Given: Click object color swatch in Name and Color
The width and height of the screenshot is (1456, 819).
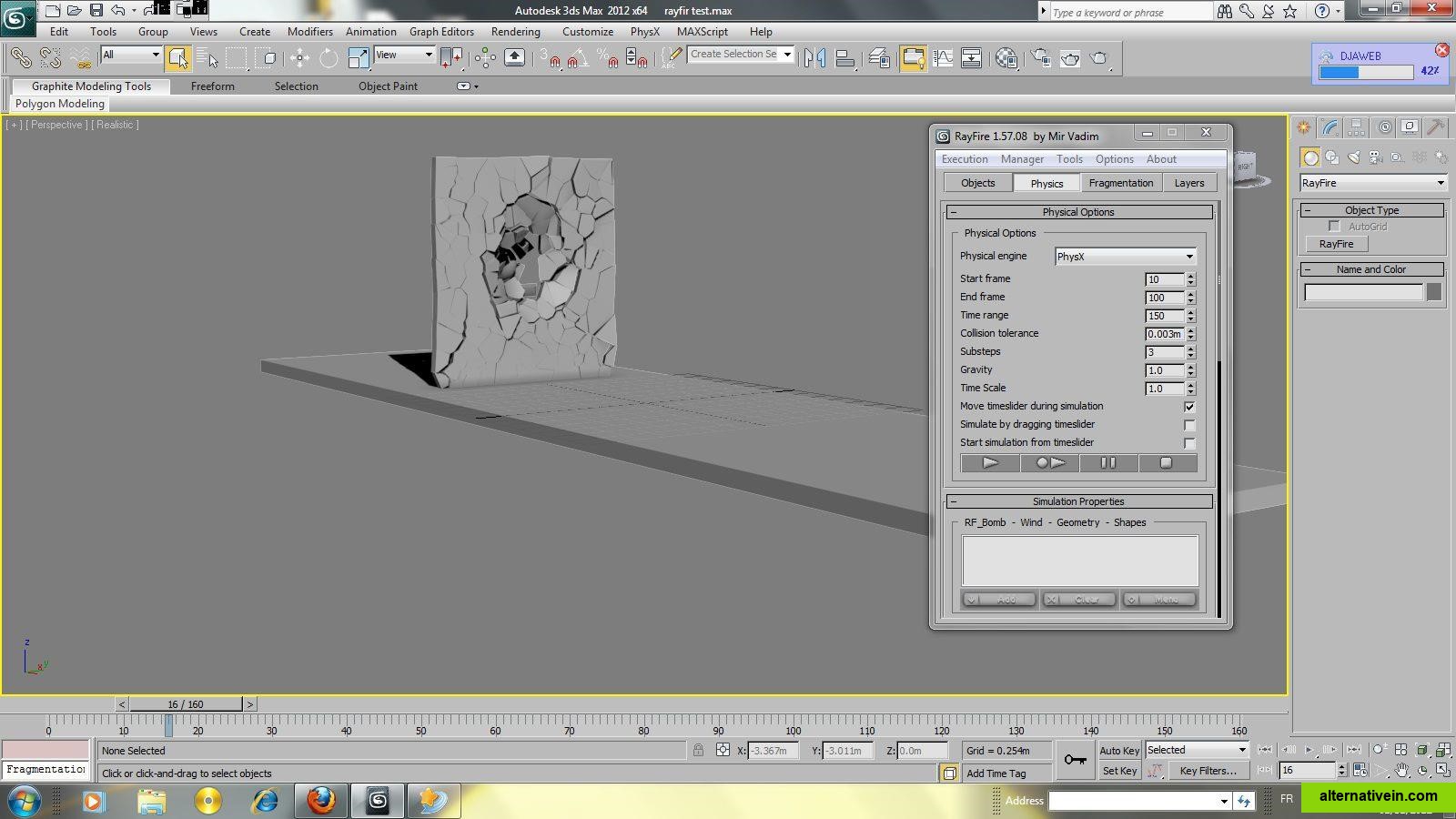Looking at the screenshot, I should point(1434,292).
